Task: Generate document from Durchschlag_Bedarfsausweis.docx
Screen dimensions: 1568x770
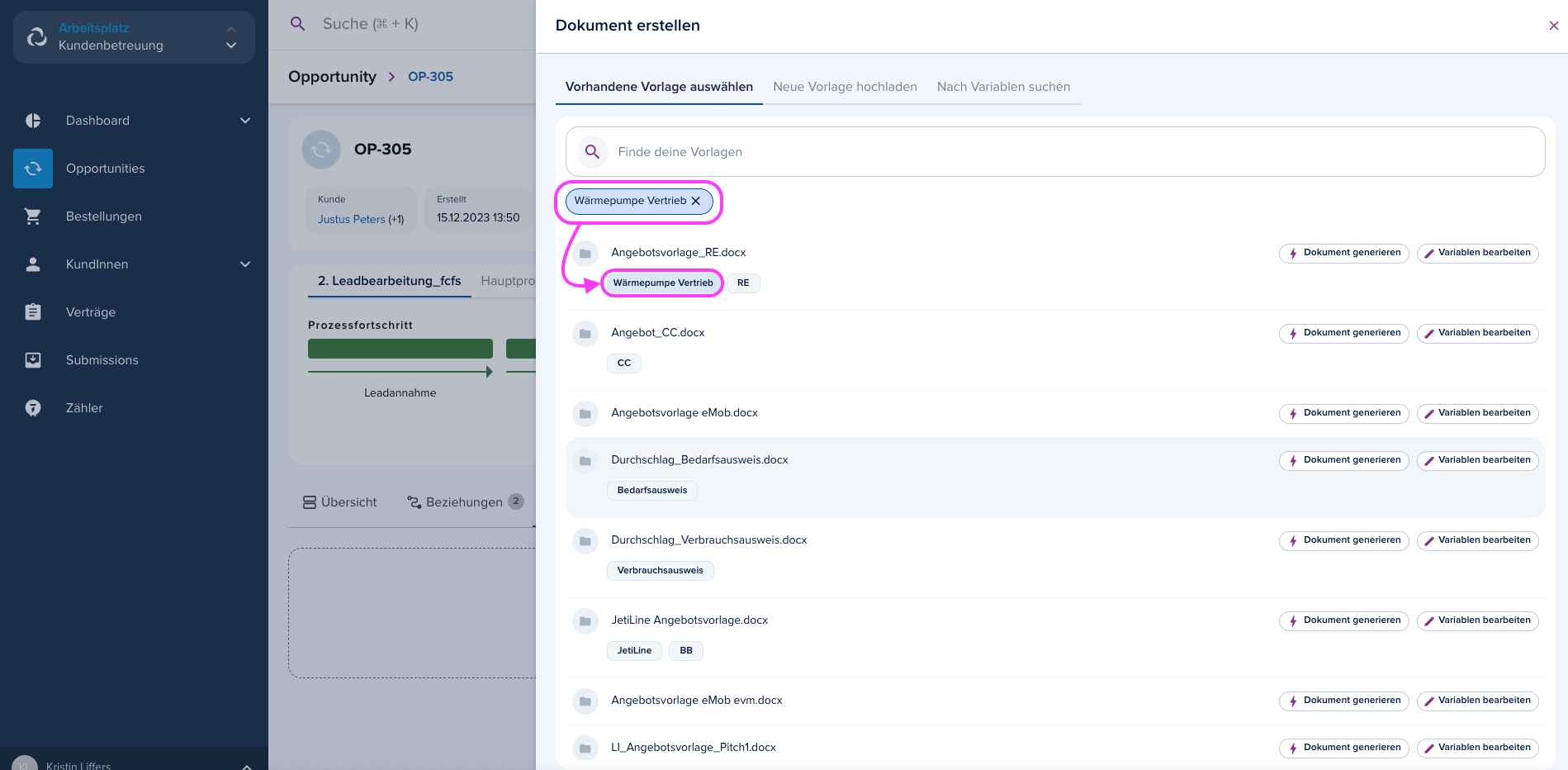Action: (1344, 460)
